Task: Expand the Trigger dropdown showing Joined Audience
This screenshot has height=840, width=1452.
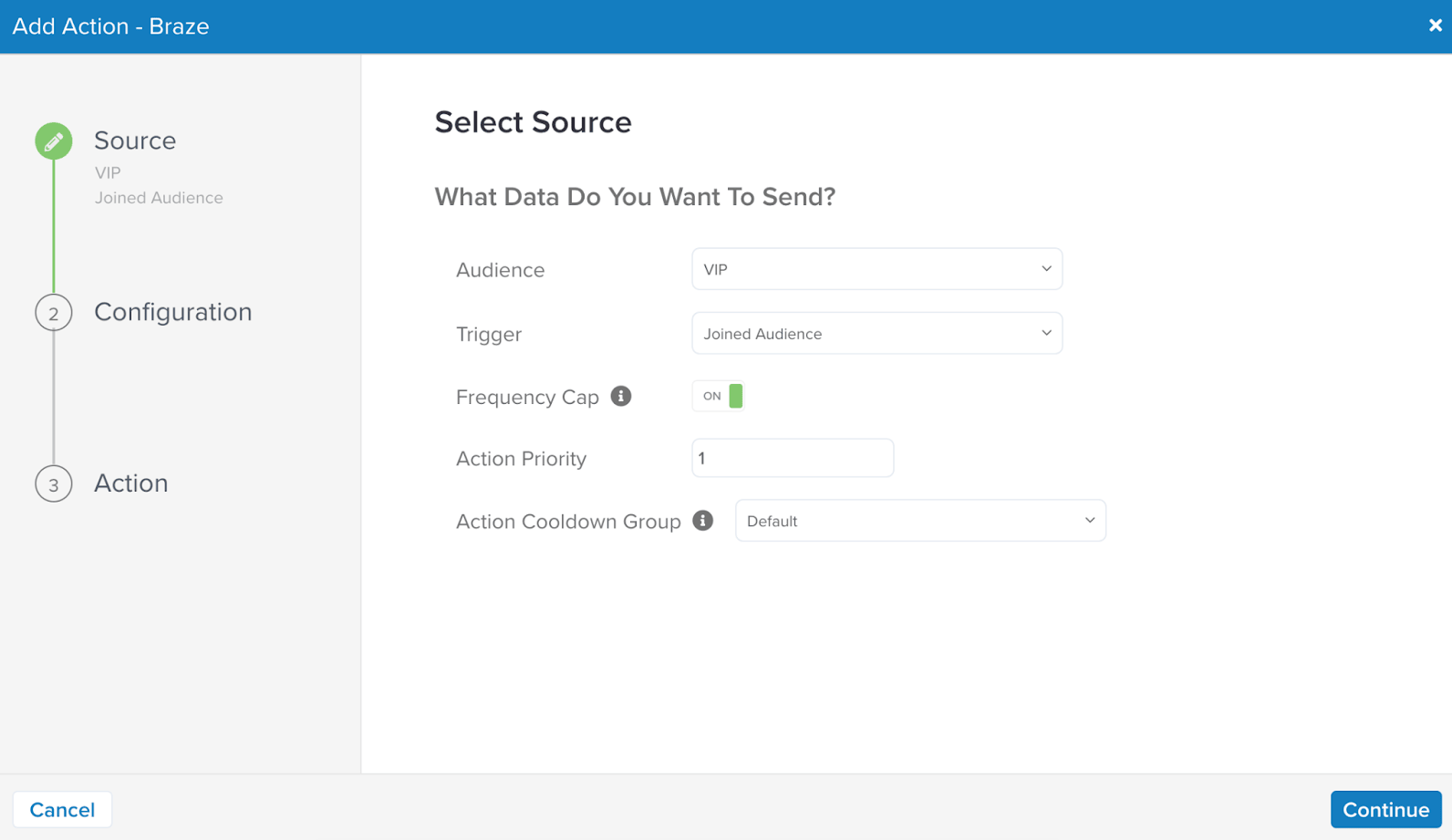Action: 876,334
